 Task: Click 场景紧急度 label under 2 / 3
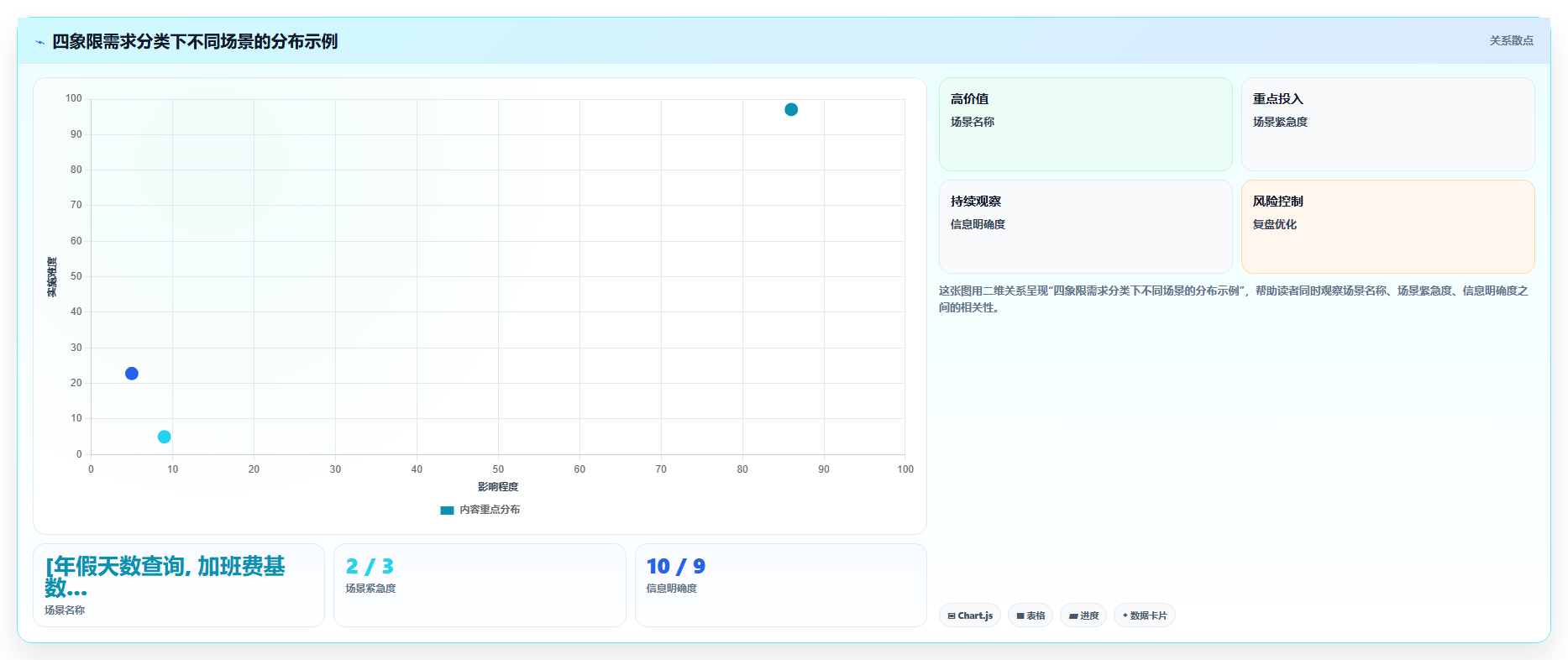pyautogui.click(x=370, y=589)
